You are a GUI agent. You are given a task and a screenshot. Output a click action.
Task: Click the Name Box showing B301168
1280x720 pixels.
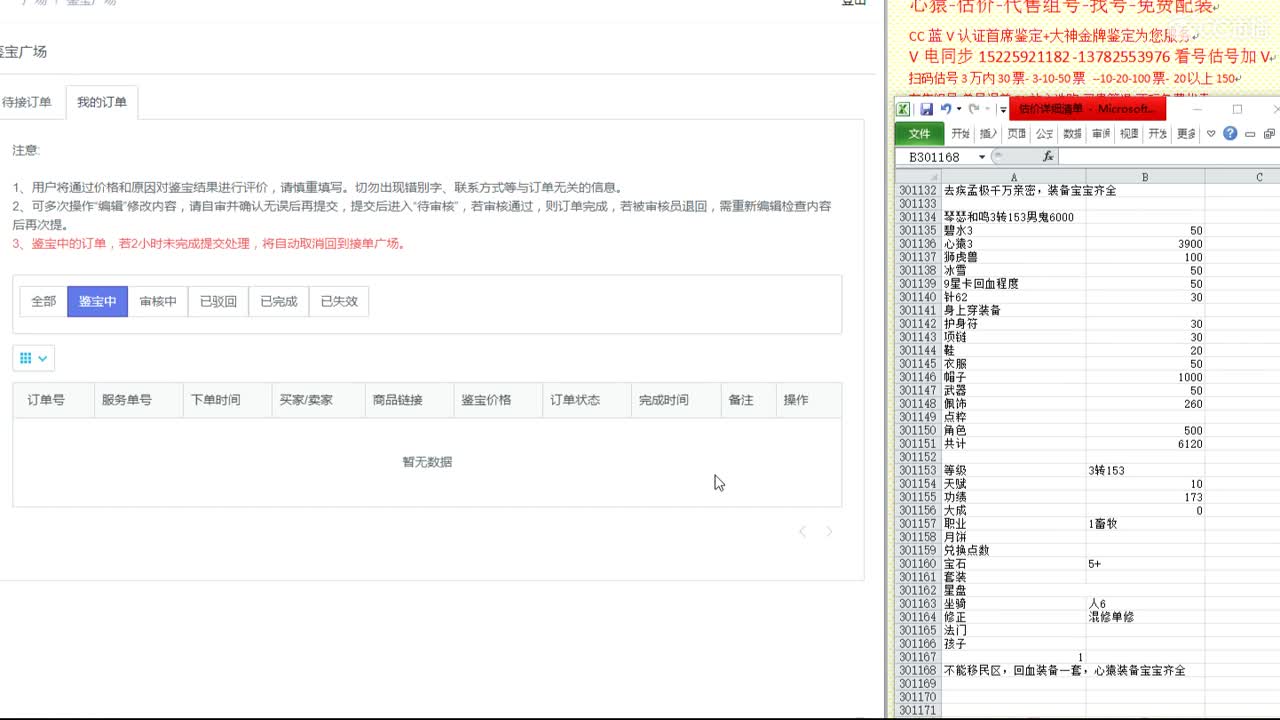[935, 157]
